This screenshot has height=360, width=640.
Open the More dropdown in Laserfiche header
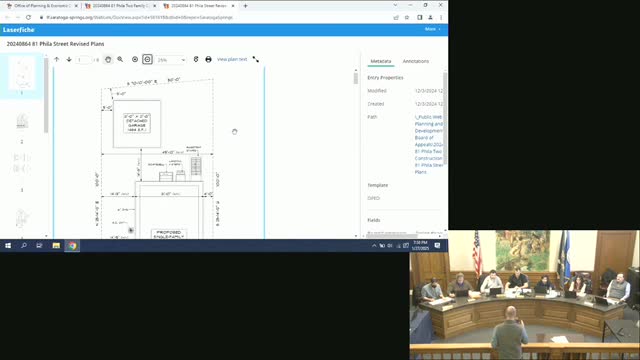pos(432,29)
